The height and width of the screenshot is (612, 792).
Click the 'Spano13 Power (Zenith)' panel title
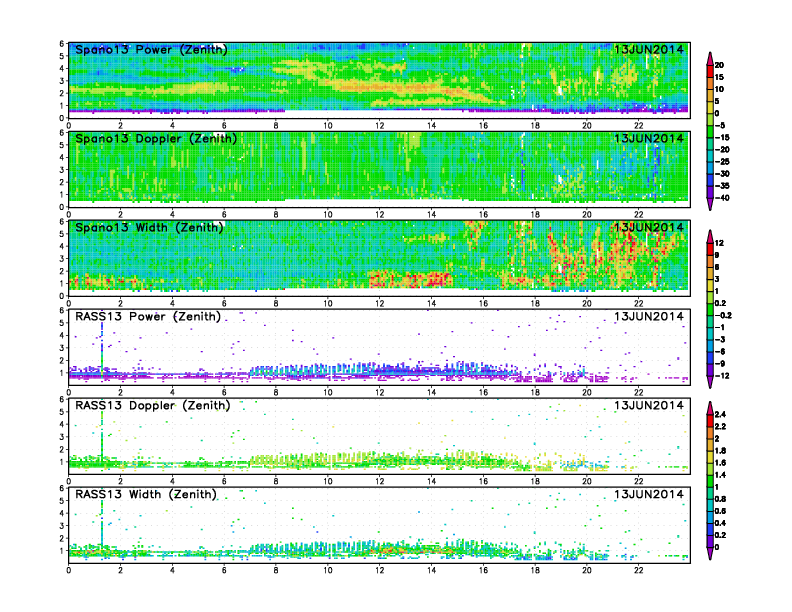pos(151,49)
